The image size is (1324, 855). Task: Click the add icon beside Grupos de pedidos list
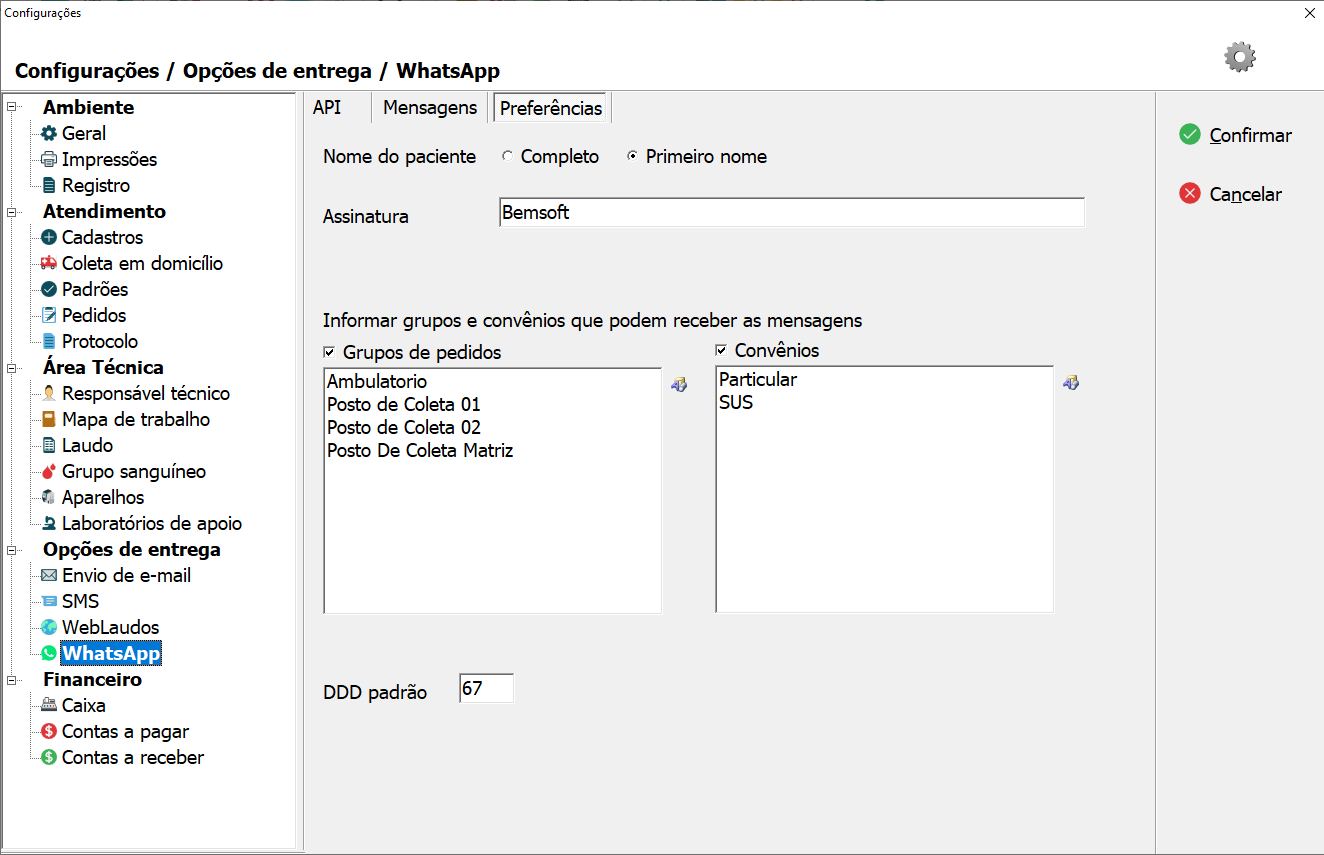(679, 383)
